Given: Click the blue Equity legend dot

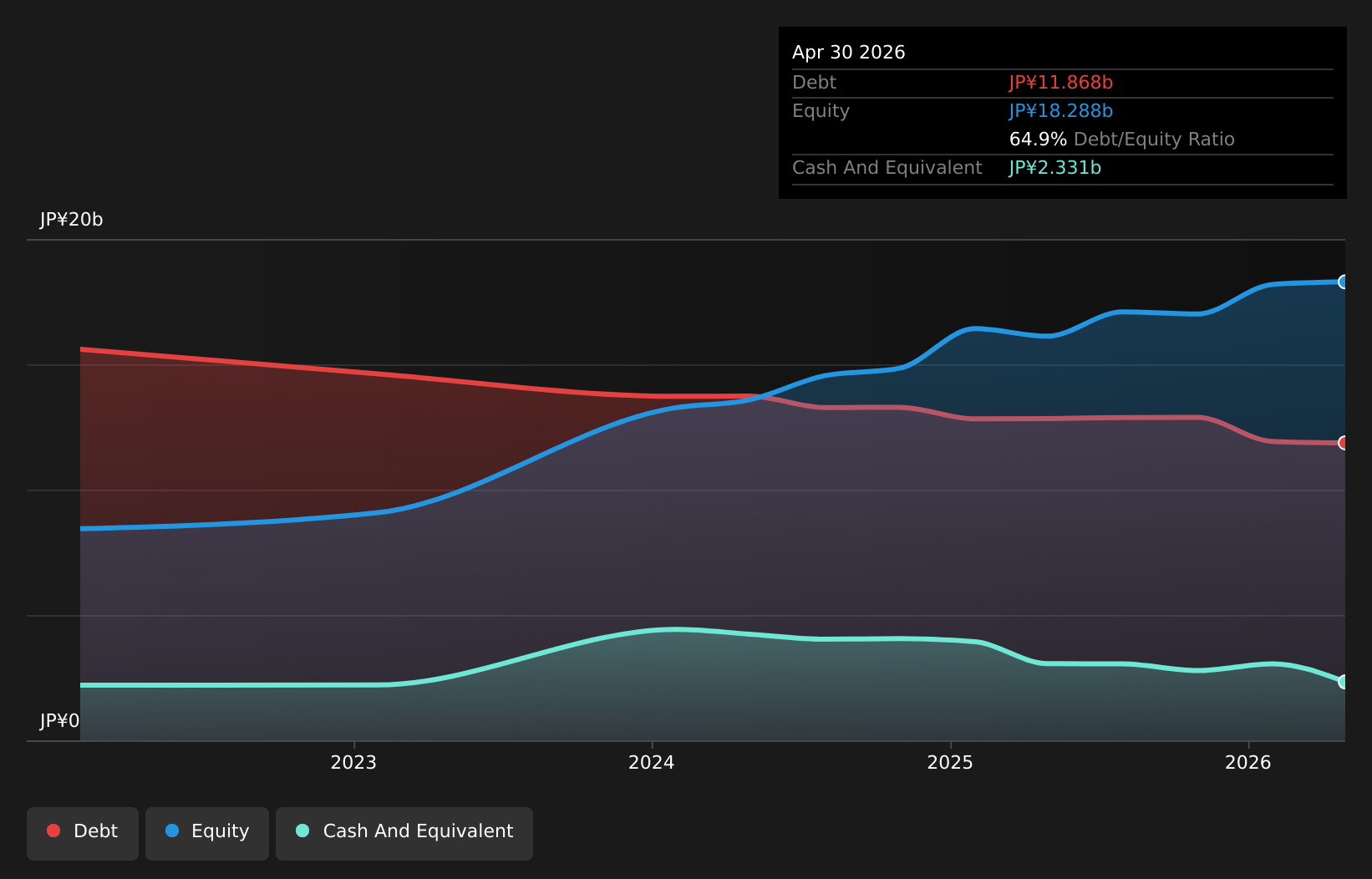Looking at the screenshot, I should coord(172,831).
